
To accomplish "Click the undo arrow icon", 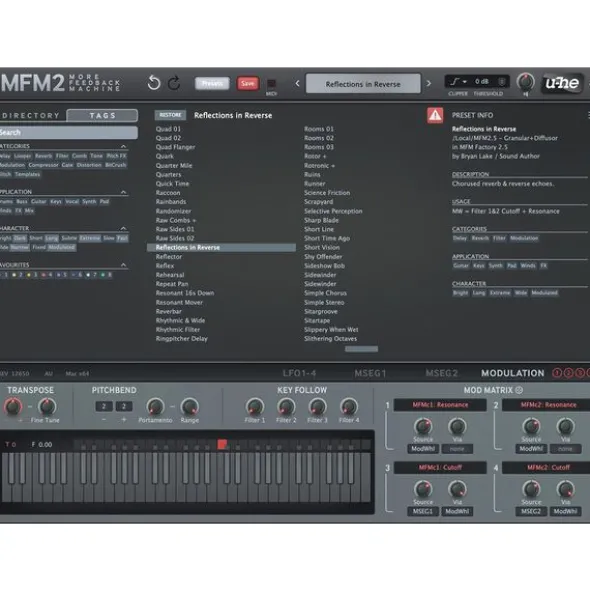I will pyautogui.click(x=154, y=83).
